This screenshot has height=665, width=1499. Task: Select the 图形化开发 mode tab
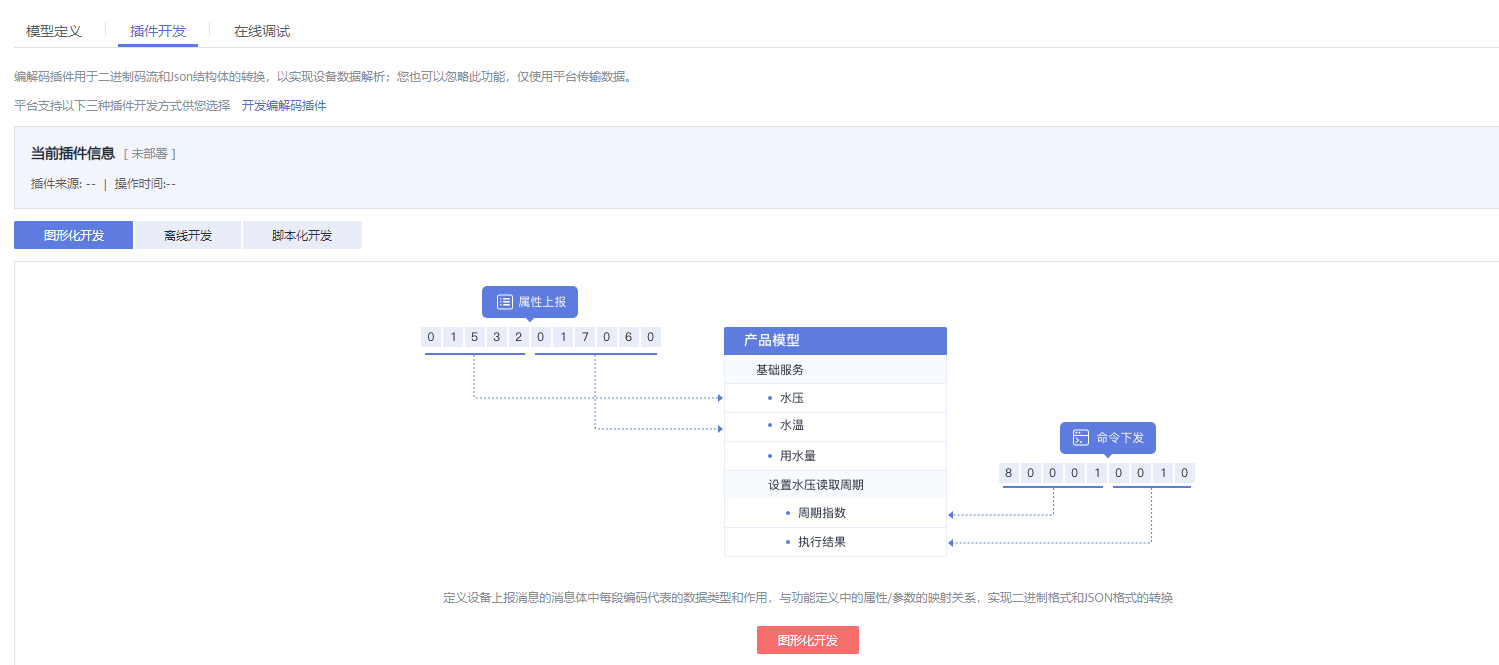coord(74,236)
